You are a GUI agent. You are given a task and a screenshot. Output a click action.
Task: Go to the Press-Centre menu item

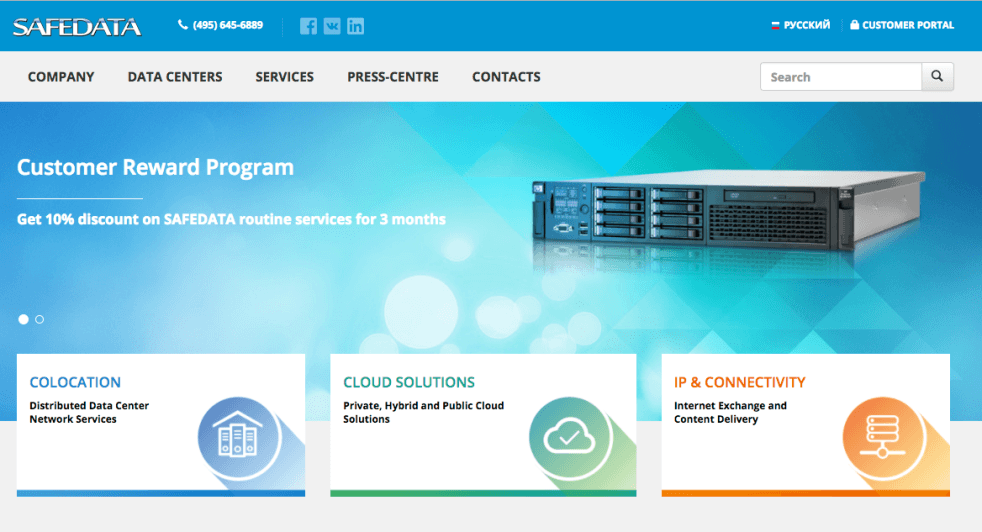pos(393,77)
